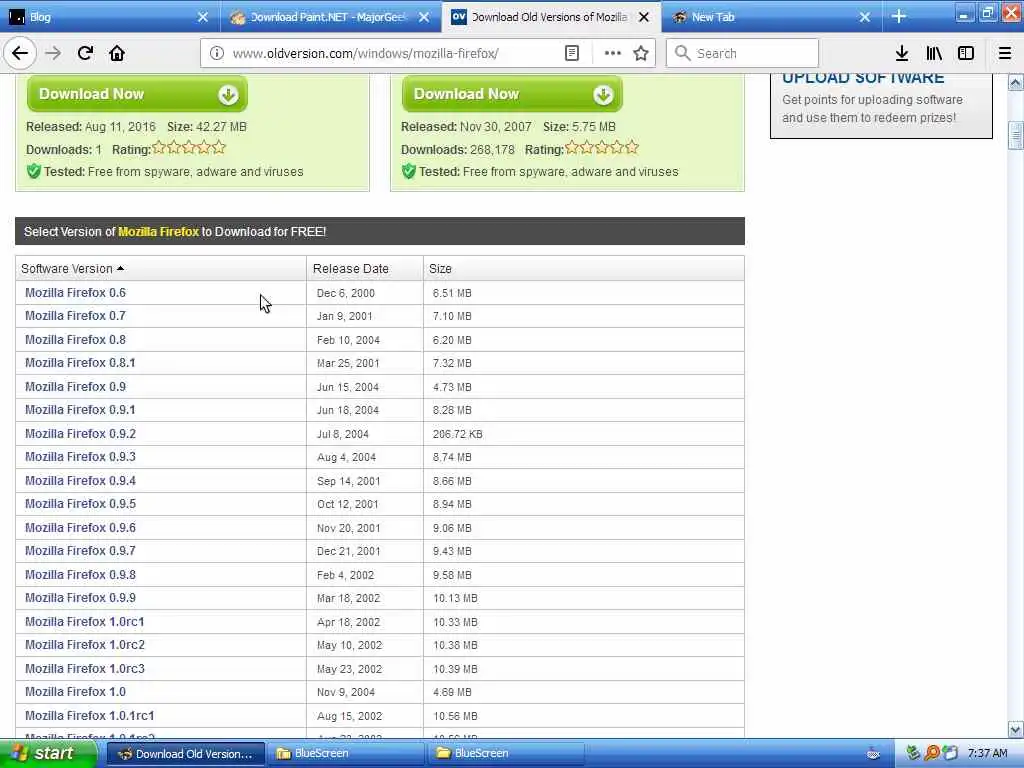Go back using the browser back arrow
Image resolution: width=1024 pixels, height=768 pixels.
click(x=20, y=53)
